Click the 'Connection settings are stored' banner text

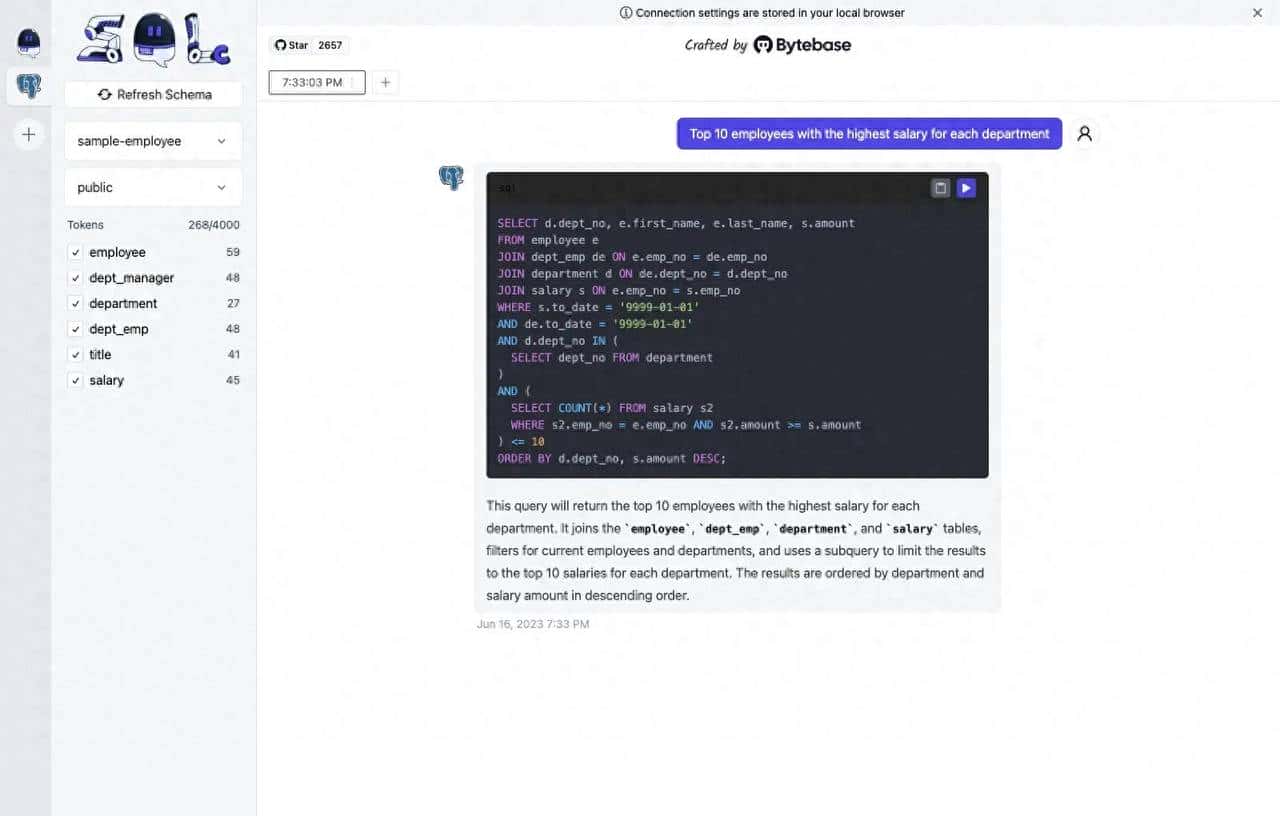[770, 13]
